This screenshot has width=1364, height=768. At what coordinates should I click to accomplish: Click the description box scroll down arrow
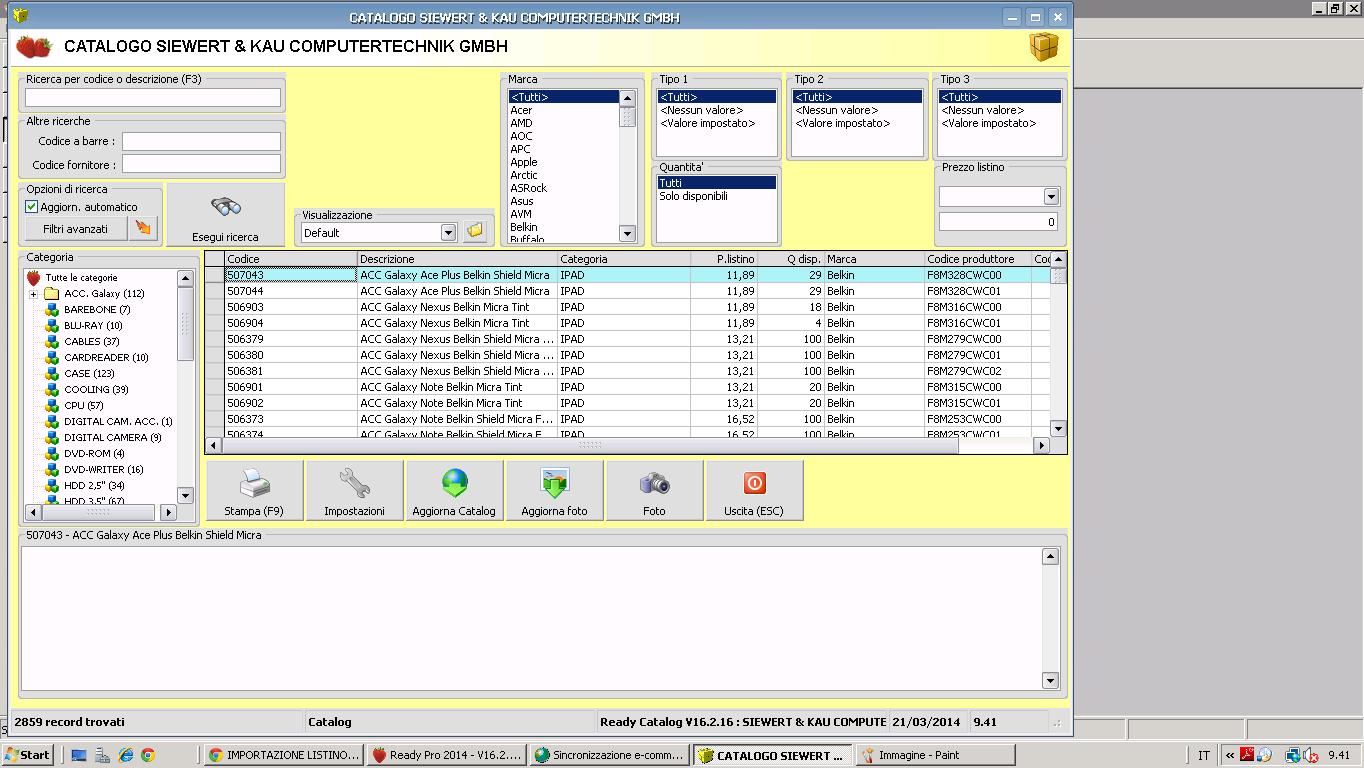pyautogui.click(x=1050, y=681)
